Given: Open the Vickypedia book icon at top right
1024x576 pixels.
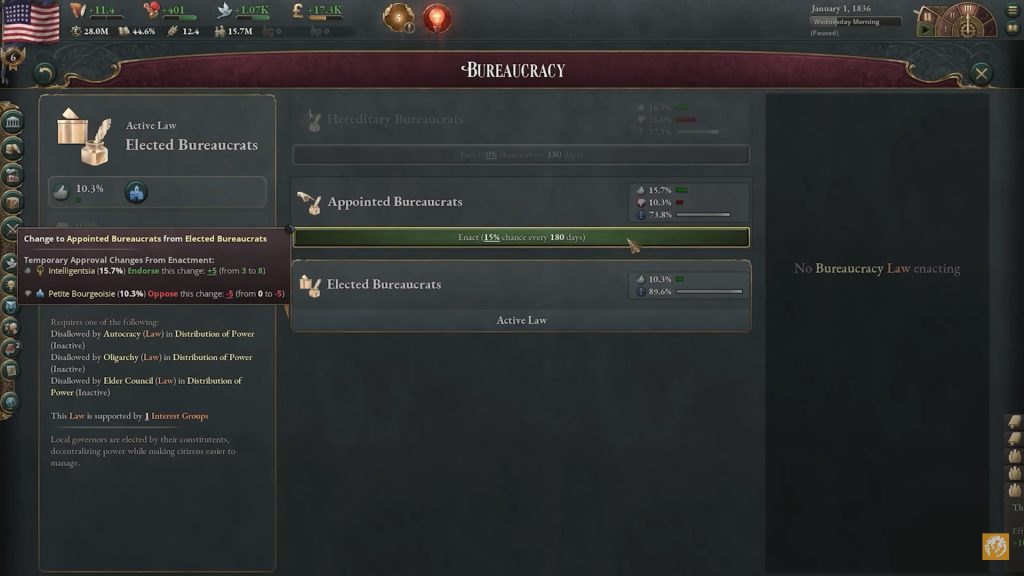Looking at the screenshot, I should point(1013,27).
